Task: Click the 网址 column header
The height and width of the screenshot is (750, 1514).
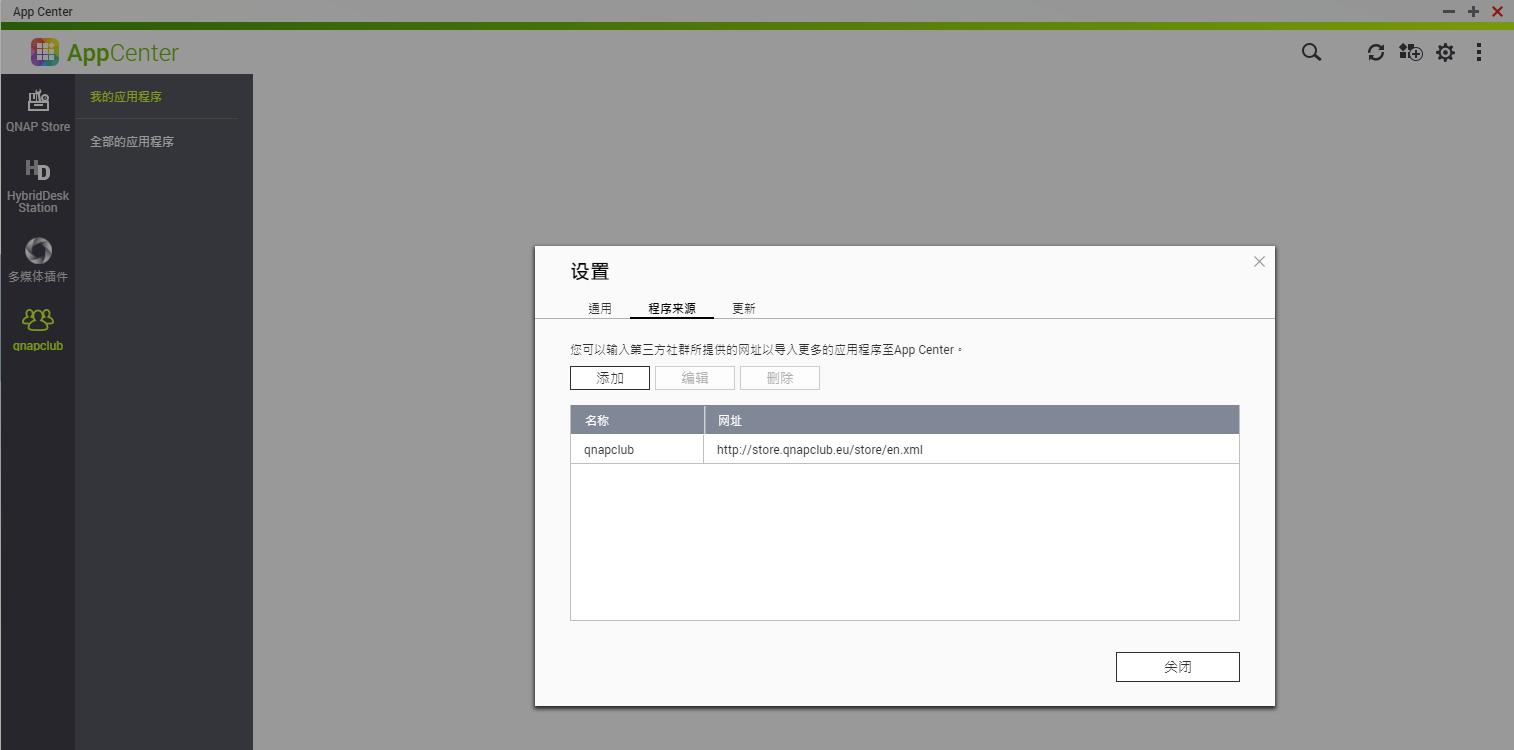Action: point(971,420)
